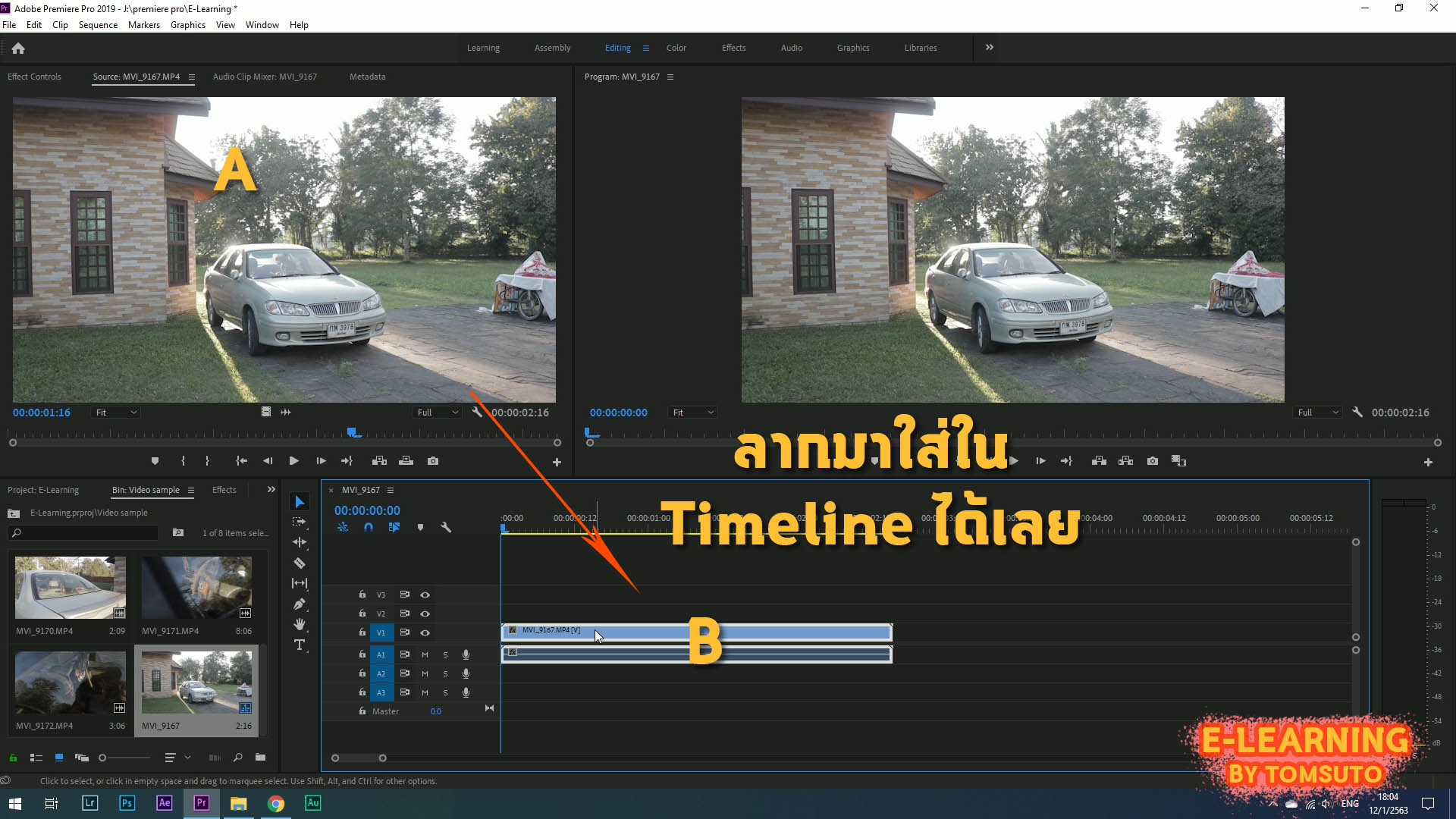Select the Selection tool arrow
This screenshot has height=819, width=1456.
pos(300,502)
